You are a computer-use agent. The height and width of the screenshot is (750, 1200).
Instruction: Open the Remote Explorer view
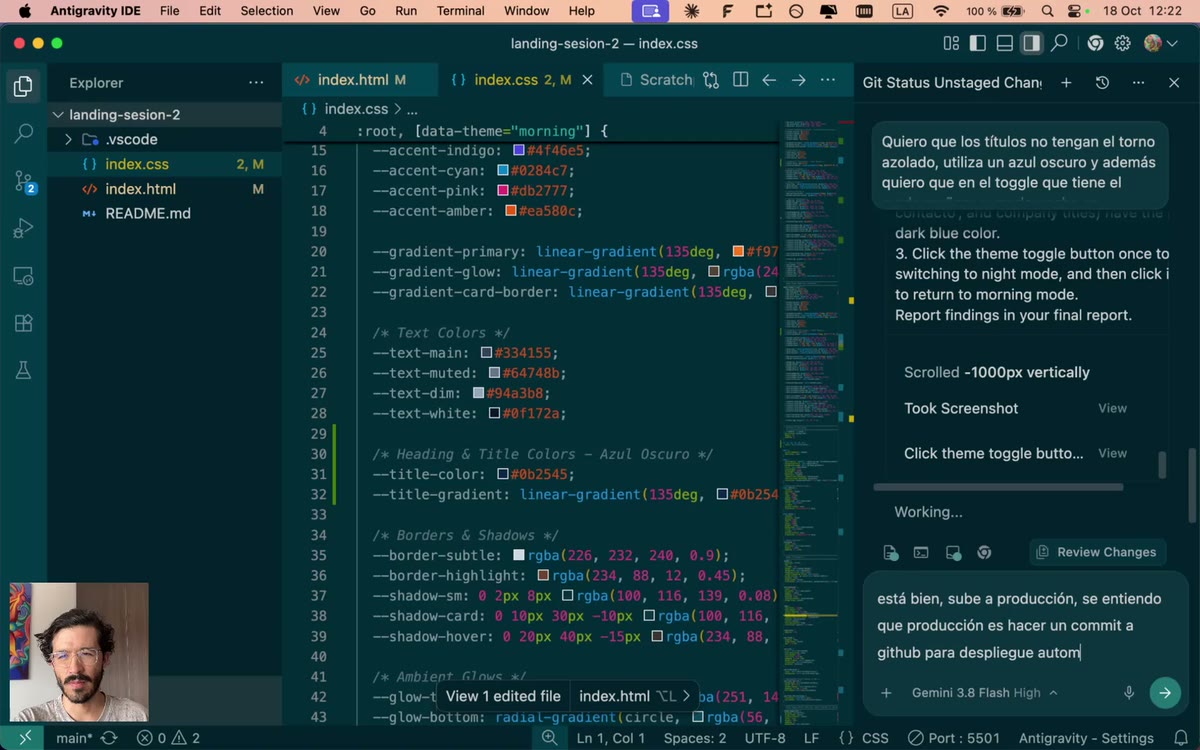pos(23,276)
